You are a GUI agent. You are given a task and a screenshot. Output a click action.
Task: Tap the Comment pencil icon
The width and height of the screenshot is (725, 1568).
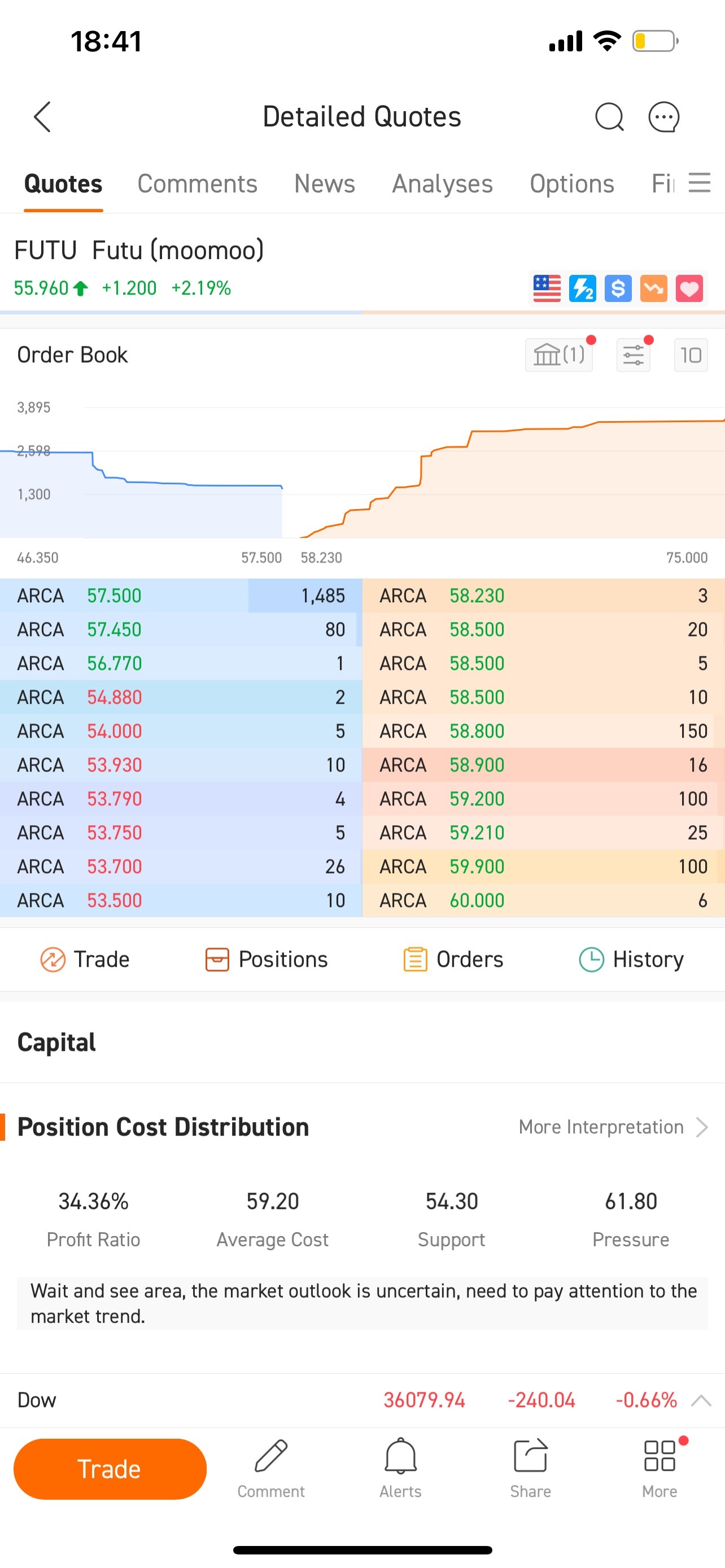(x=271, y=1468)
